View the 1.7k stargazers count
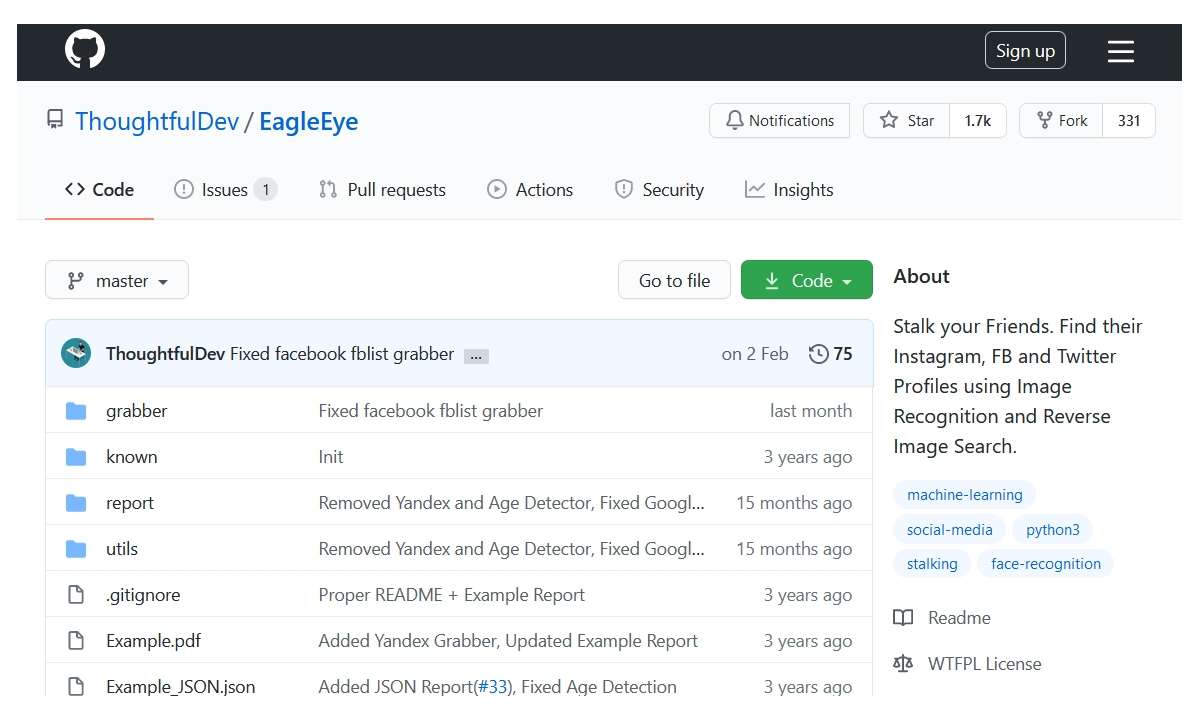 pyautogui.click(x=978, y=121)
